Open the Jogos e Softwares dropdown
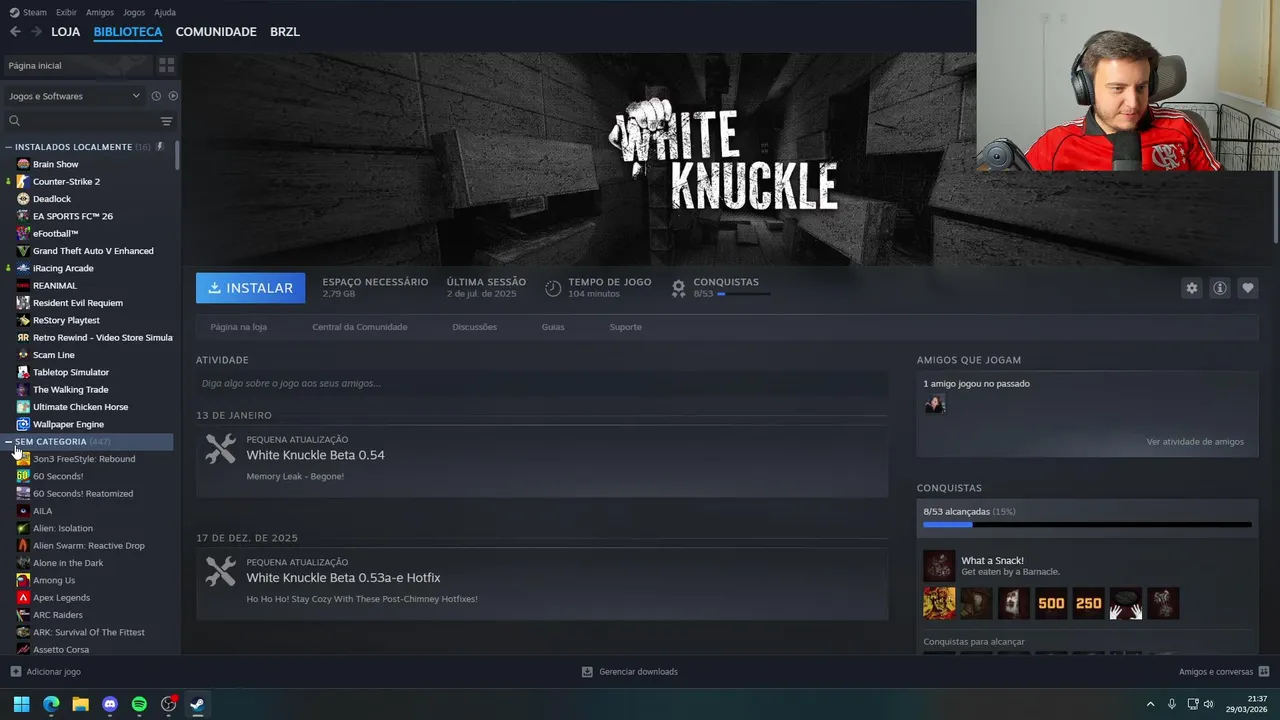The image size is (1280, 720). point(75,96)
